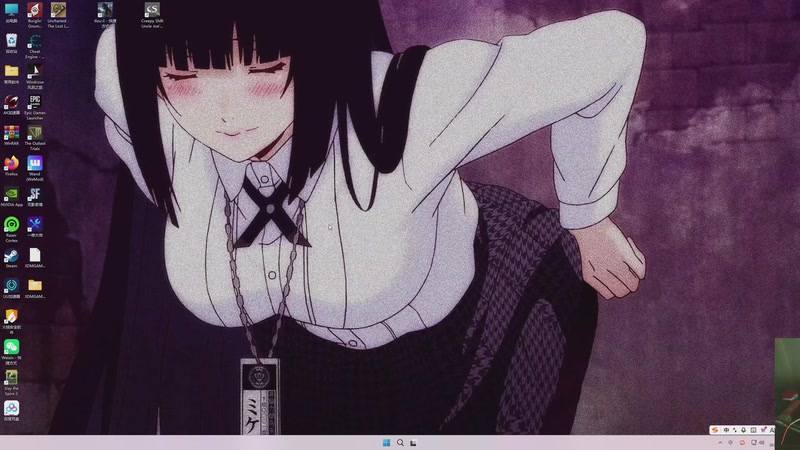Launch Weixin (WeChat) shortcut
The height and width of the screenshot is (450, 800).
coord(11,352)
